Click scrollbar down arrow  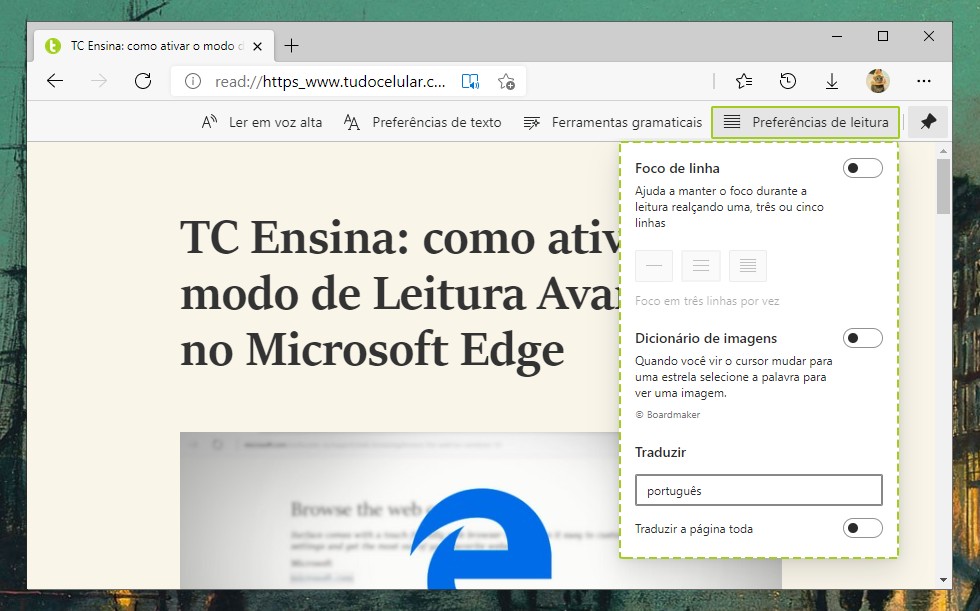pos(943,580)
